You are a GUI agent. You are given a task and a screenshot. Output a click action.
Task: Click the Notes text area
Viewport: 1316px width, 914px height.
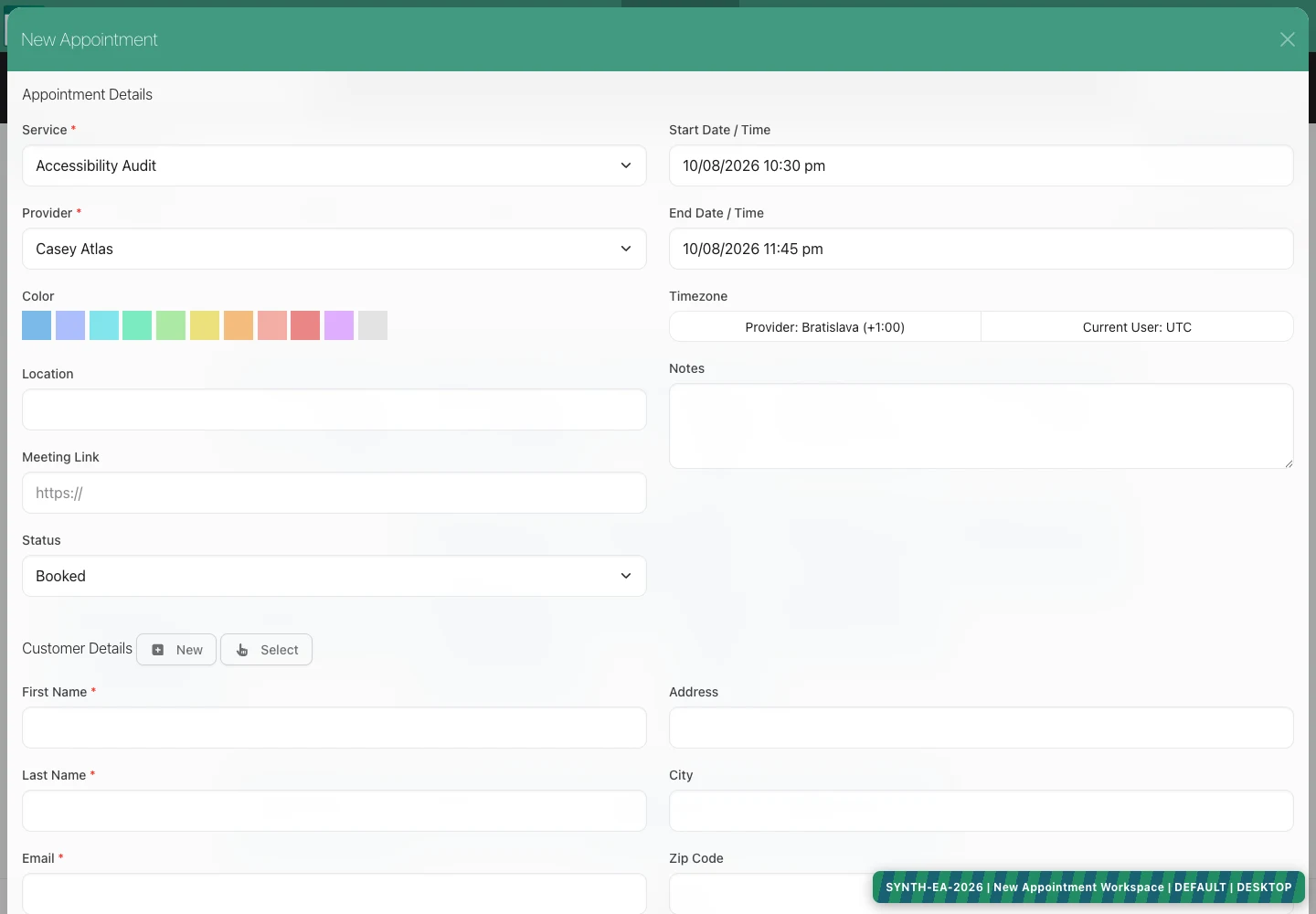[982, 426]
